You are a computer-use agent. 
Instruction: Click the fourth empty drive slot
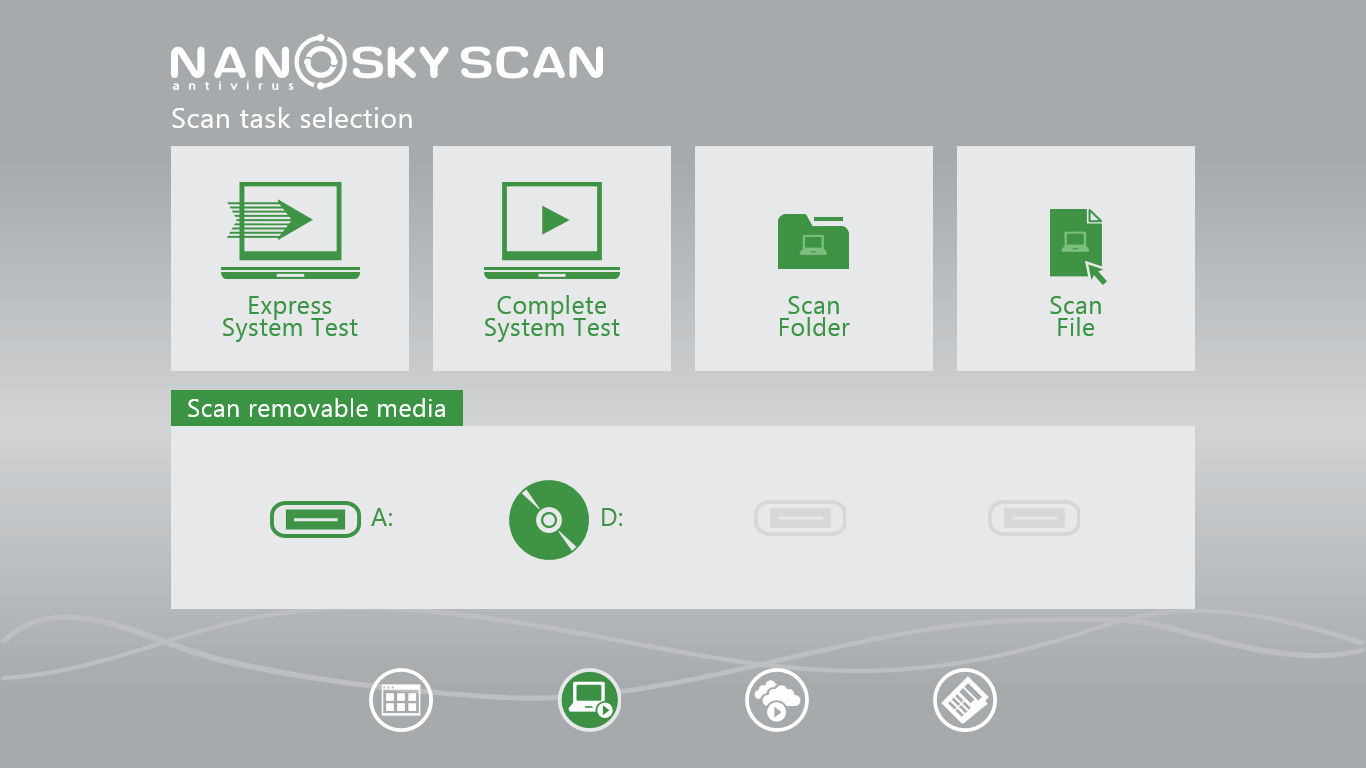1034,518
